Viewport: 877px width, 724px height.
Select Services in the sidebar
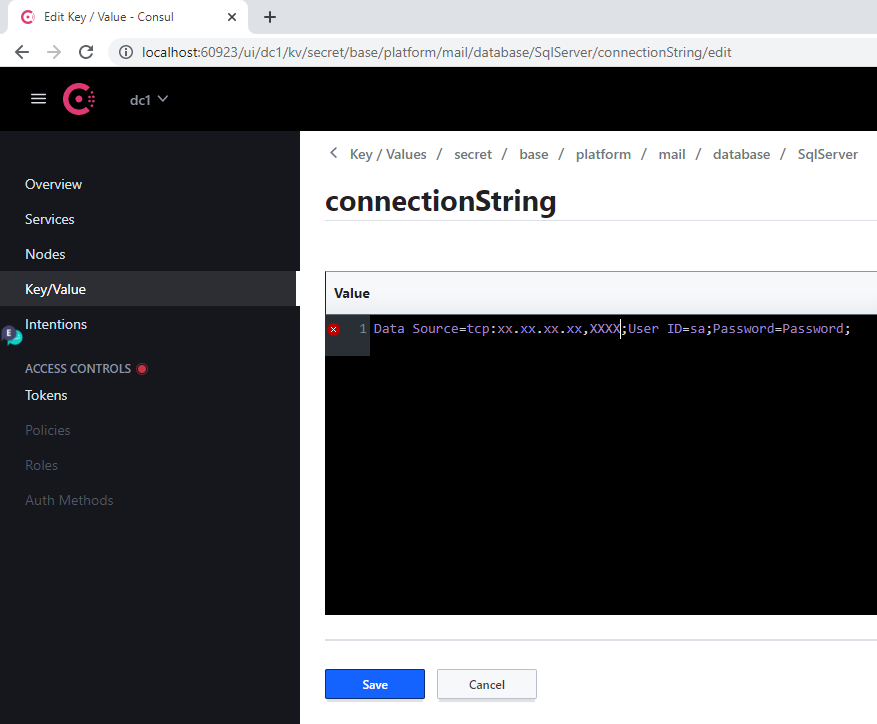coord(49,218)
